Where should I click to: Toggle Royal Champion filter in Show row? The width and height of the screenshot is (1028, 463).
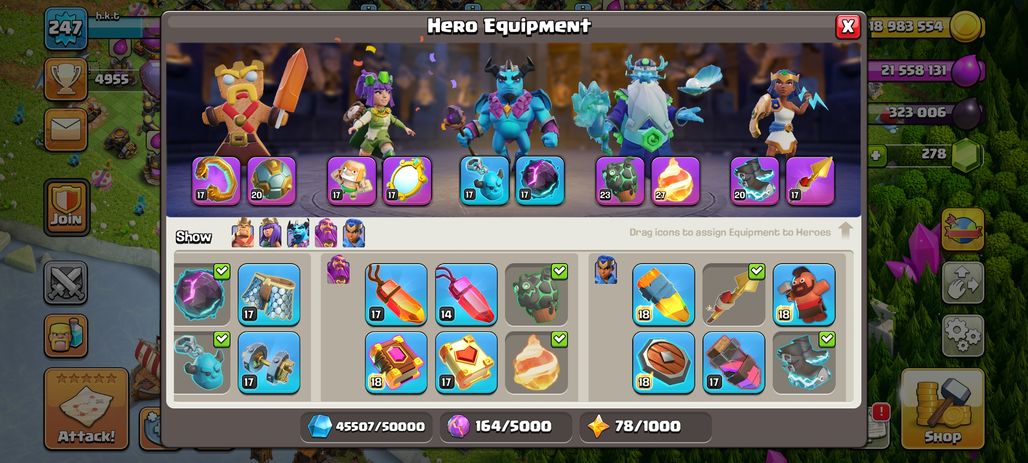[x=353, y=233]
